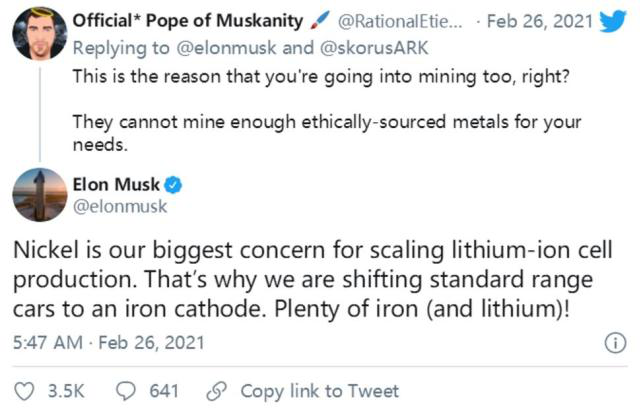
Task: Click "Copy link to Tweet" text
Action: click(319, 391)
